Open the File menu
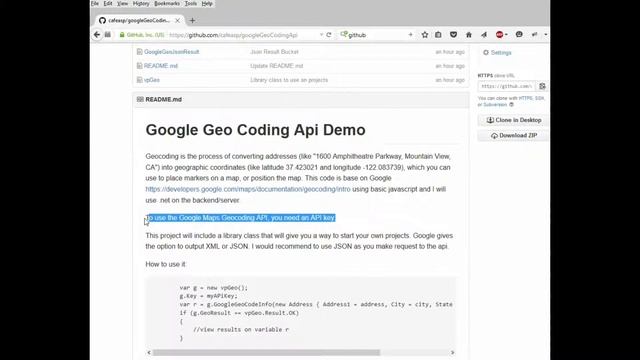Image resolution: width=640 pixels, height=360 pixels. tap(95, 3)
